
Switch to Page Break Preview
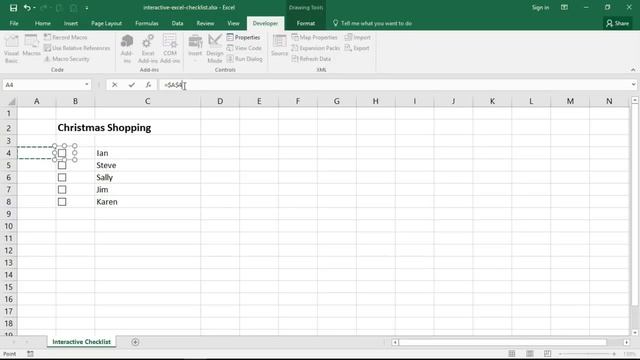(x=547, y=353)
